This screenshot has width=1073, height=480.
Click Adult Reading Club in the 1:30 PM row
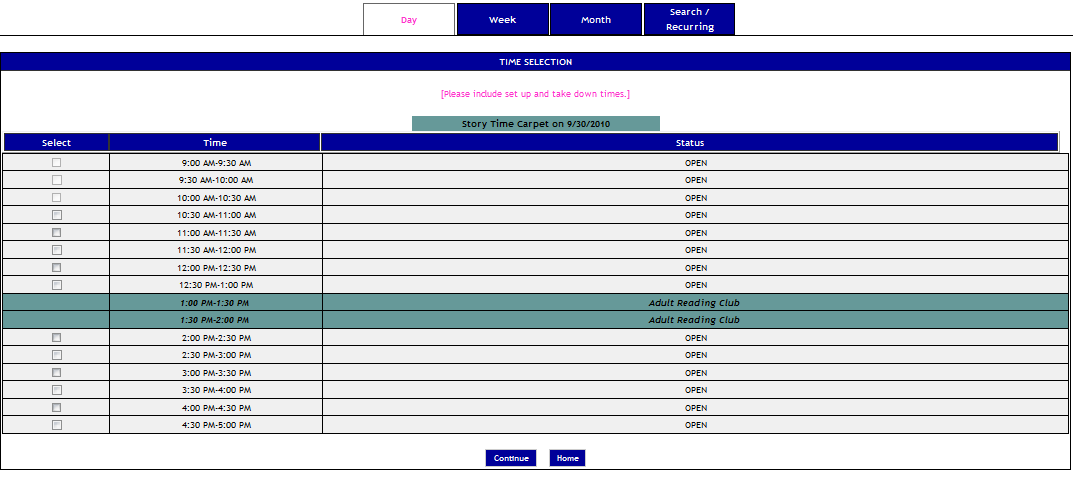694,320
